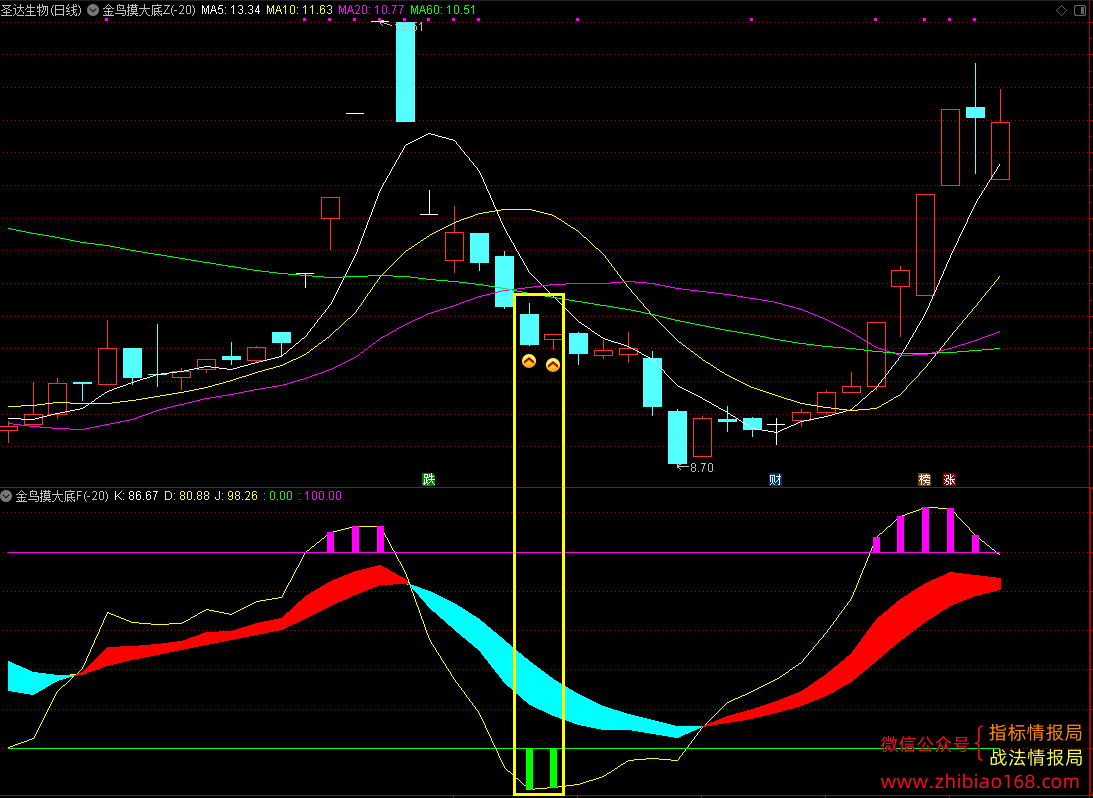
Task: Click the J: 98.26 value
Action: pyautogui.click(x=236, y=496)
